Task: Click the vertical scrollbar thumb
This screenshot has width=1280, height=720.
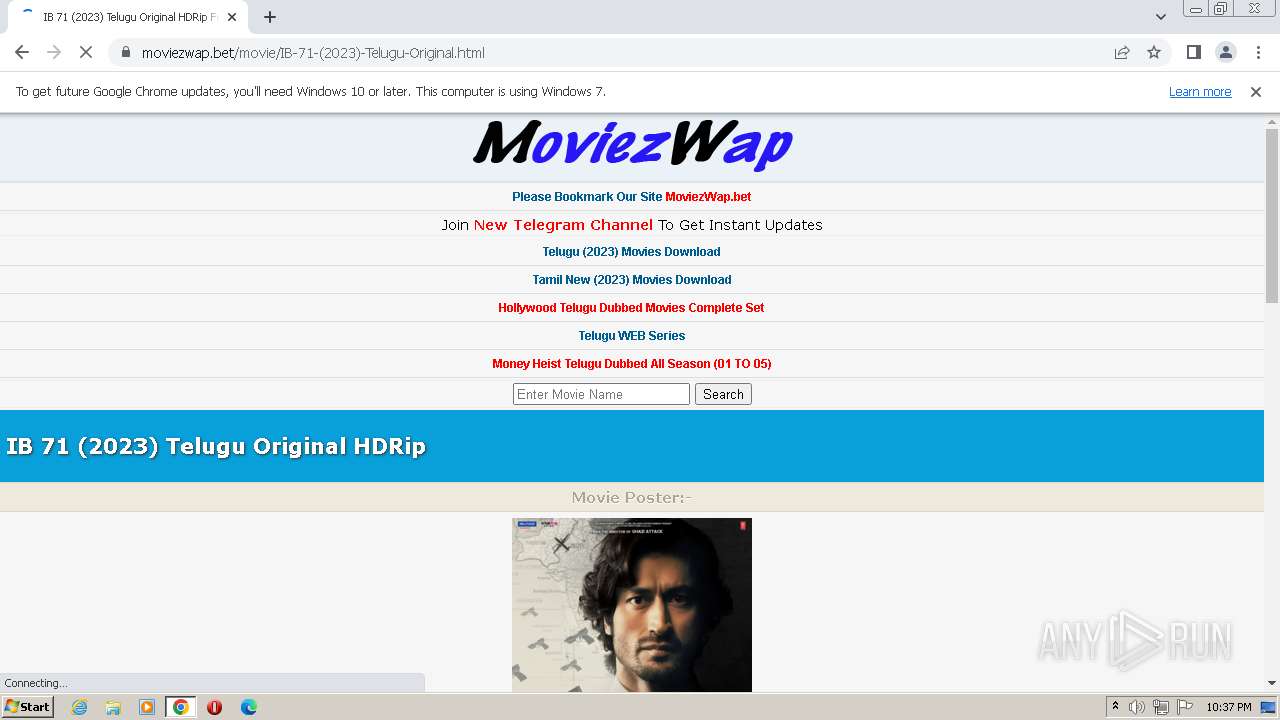Action: (x=1272, y=215)
